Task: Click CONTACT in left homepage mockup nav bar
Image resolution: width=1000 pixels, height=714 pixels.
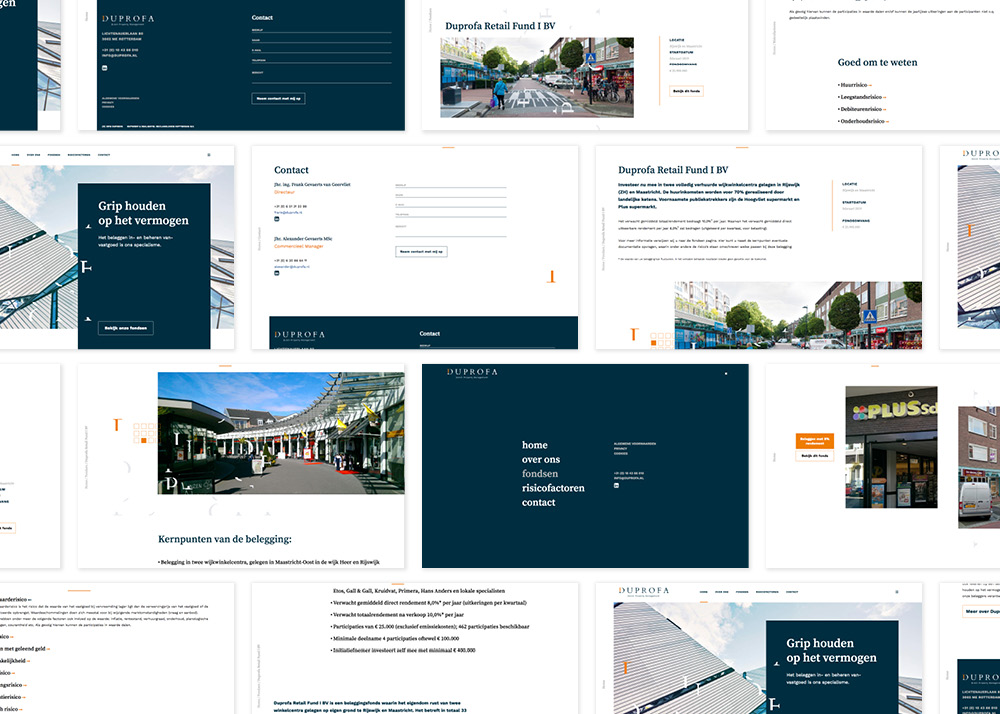Action: 104,155
